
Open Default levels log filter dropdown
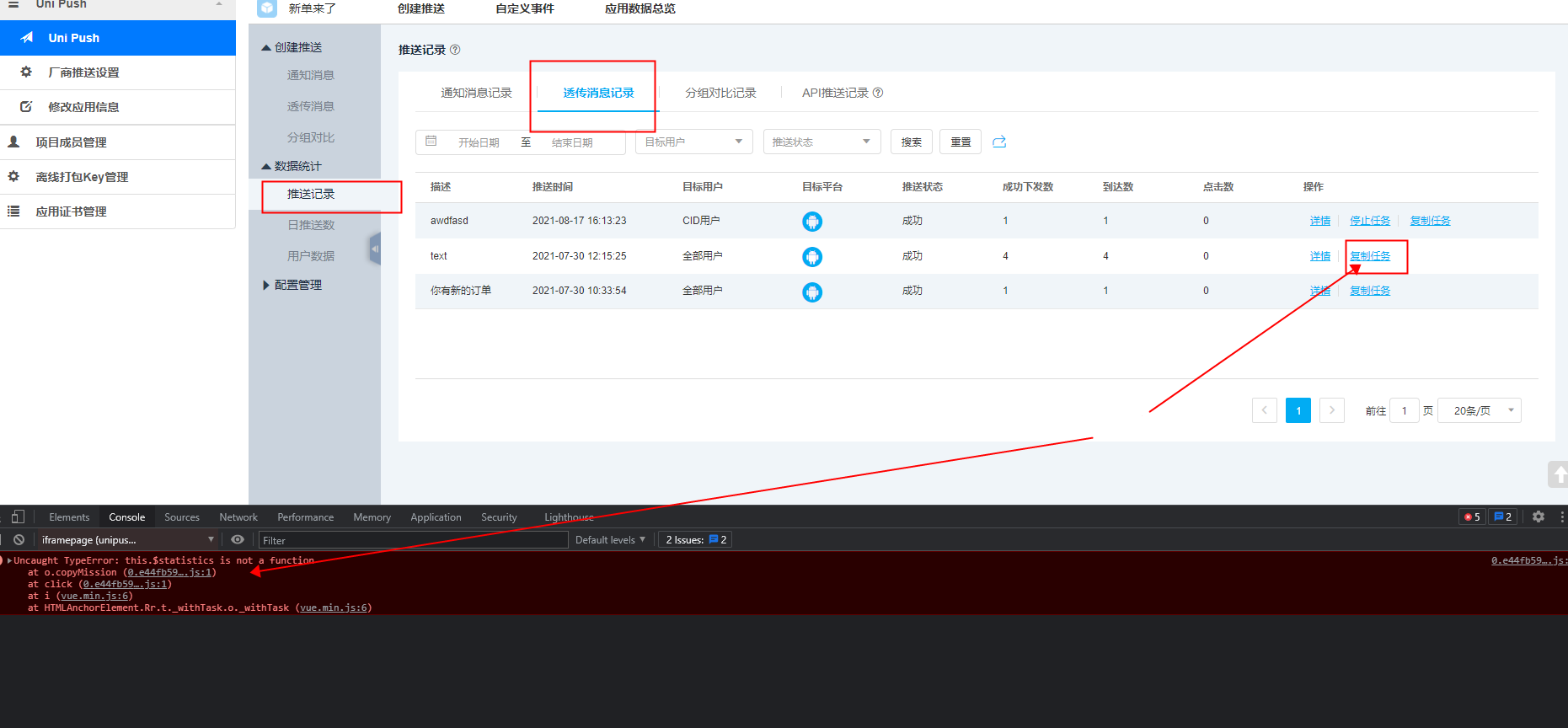click(x=610, y=539)
